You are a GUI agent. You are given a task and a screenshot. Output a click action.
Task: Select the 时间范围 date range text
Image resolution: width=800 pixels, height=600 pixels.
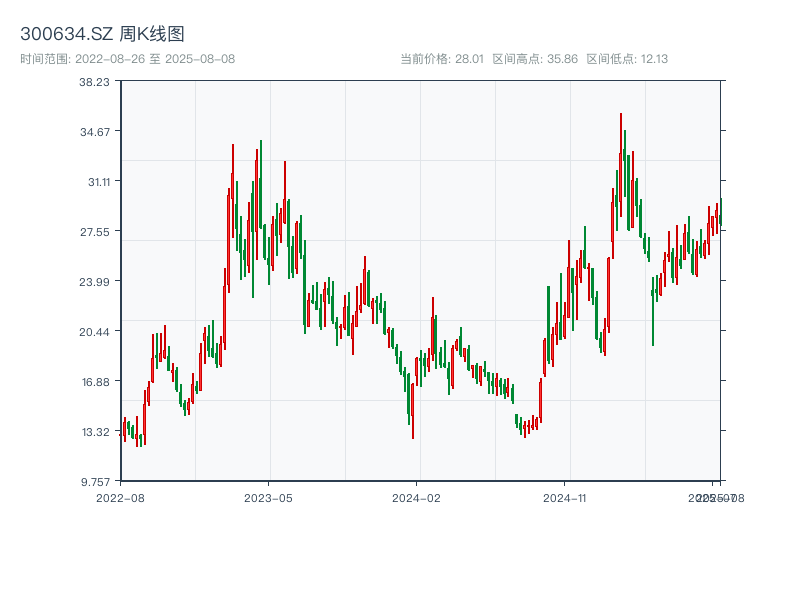coord(127,59)
